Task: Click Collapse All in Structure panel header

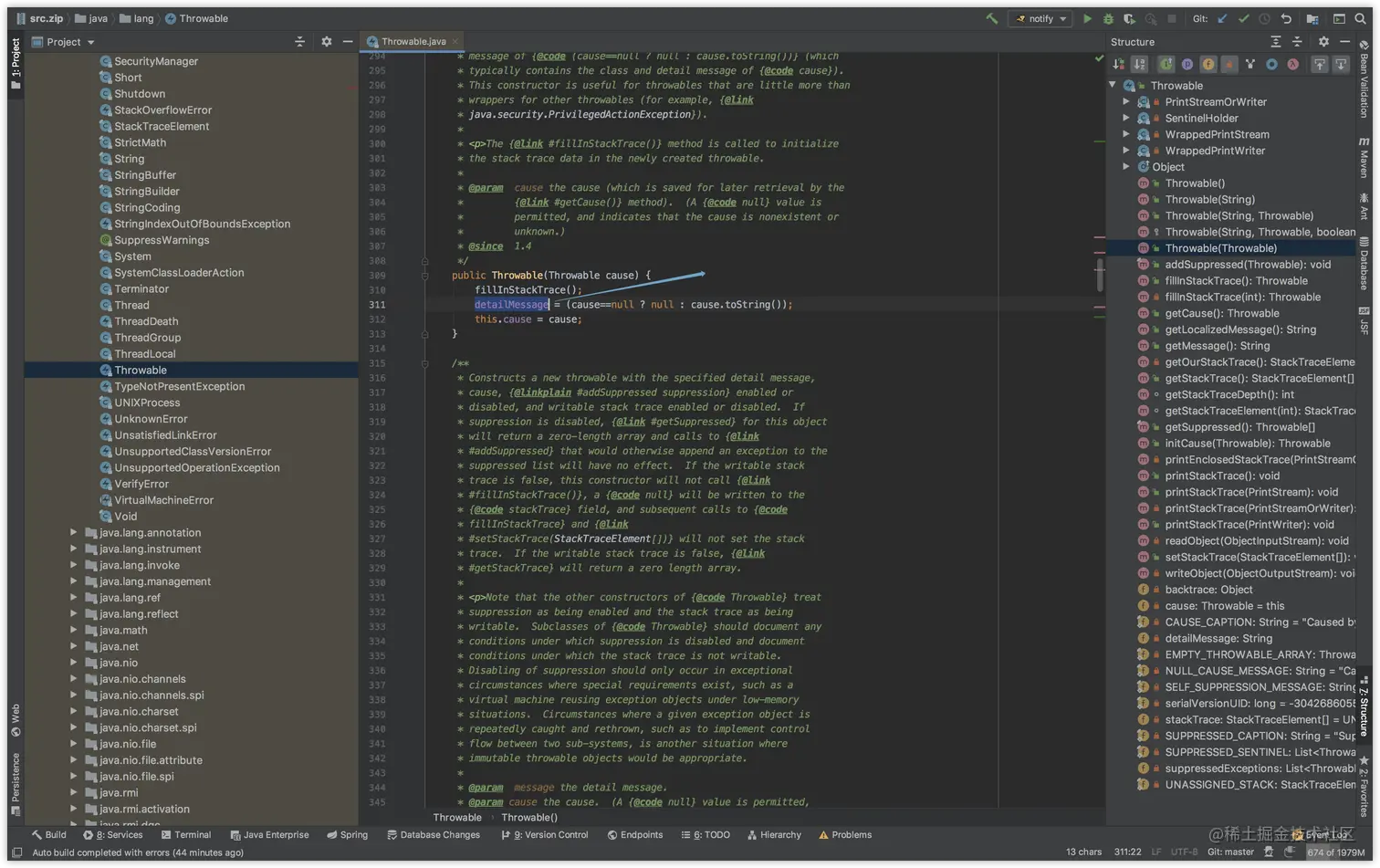Action: point(1297,42)
